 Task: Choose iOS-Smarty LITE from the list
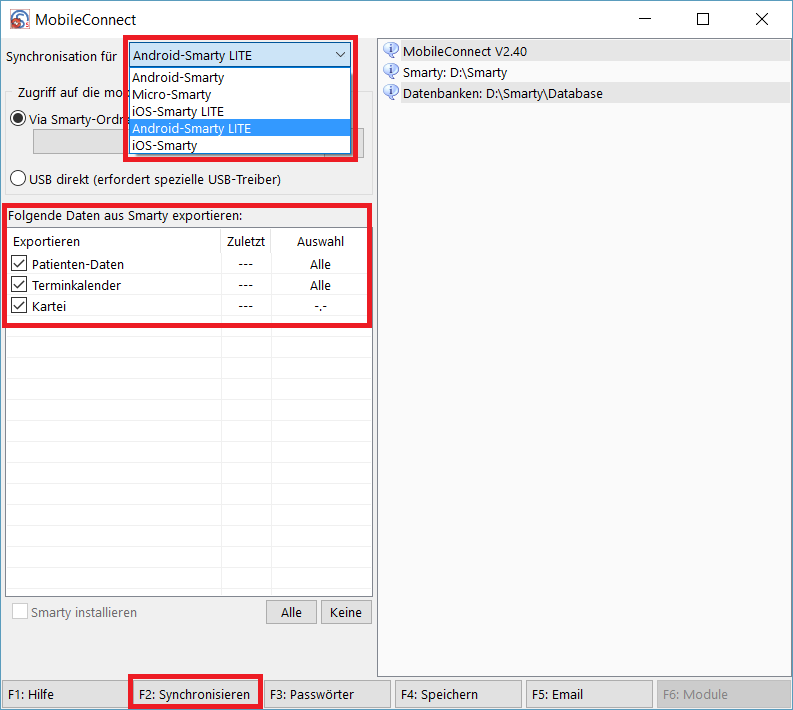tap(240, 111)
